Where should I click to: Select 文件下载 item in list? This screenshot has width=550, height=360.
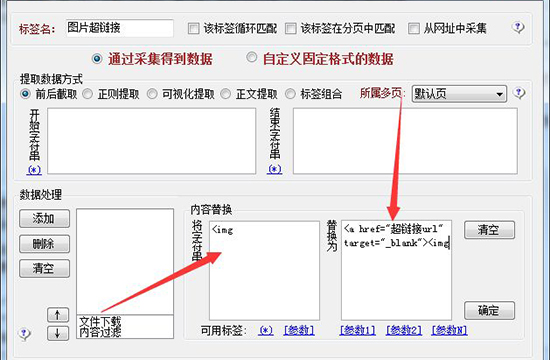[x=100, y=321]
